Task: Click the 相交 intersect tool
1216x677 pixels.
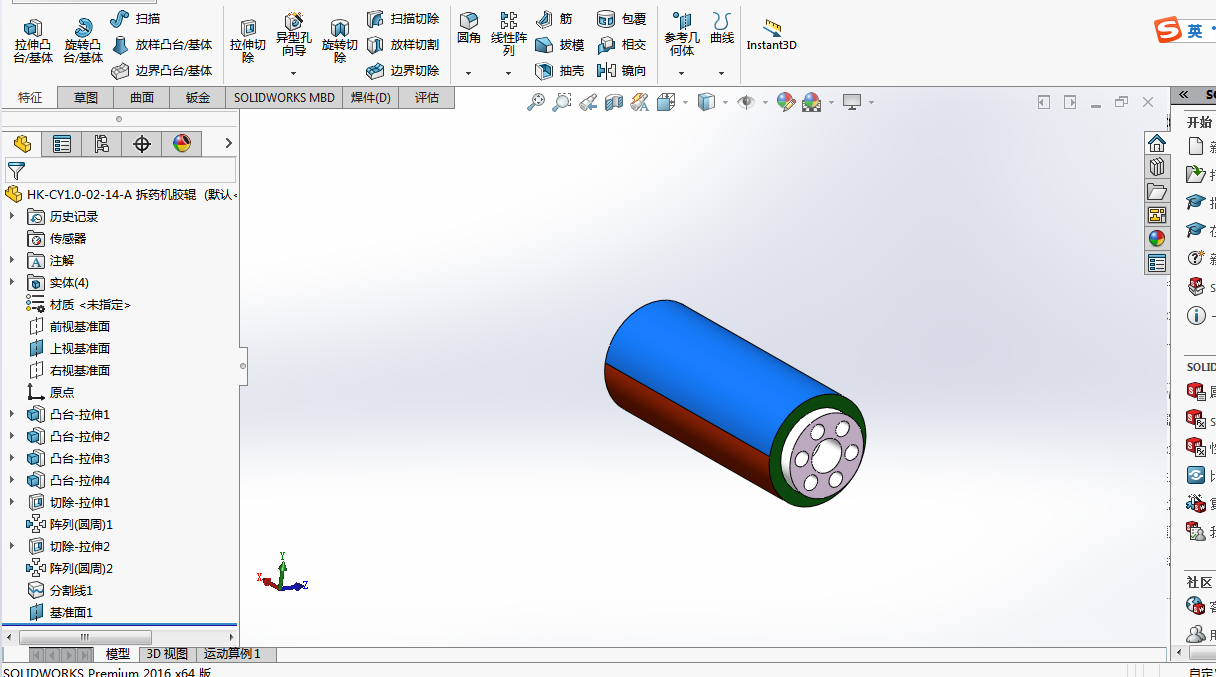Action: click(622, 45)
